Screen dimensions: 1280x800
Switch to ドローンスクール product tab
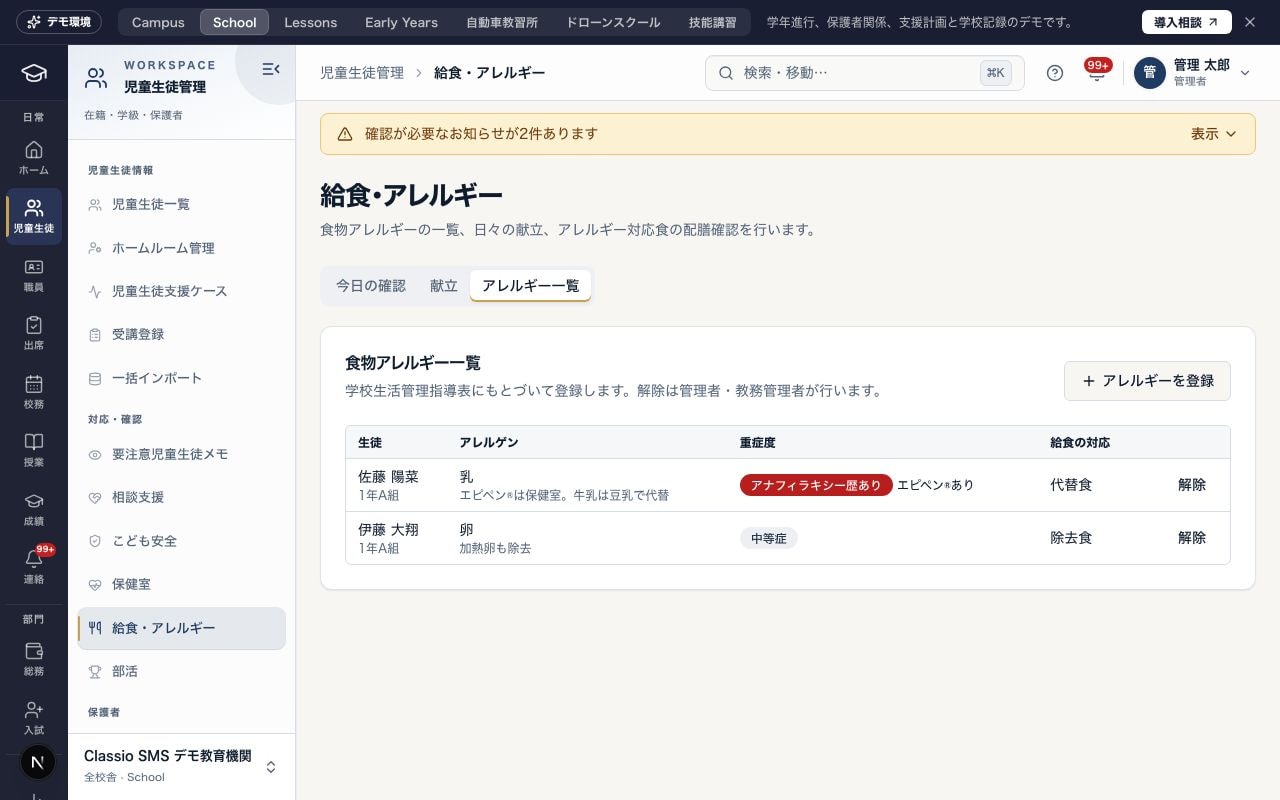click(613, 22)
